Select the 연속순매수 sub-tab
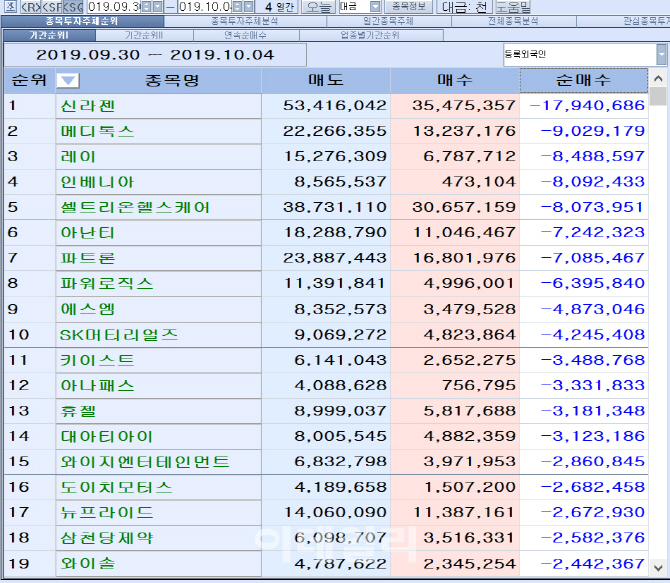This screenshot has height=583, width=670. coord(246,35)
